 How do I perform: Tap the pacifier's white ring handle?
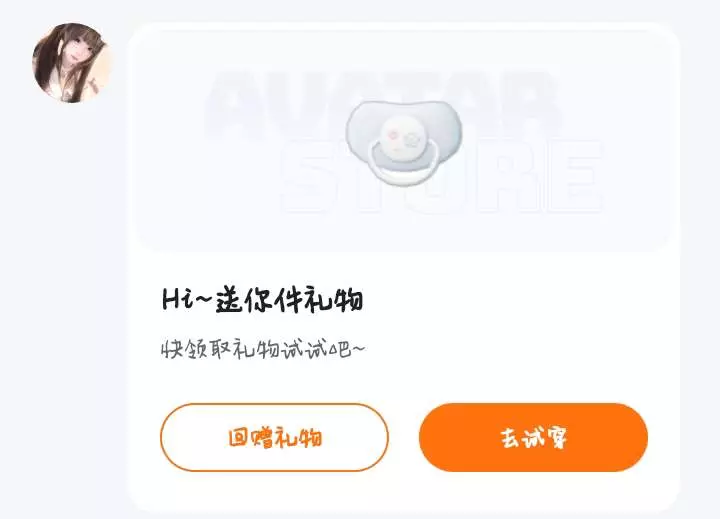(403, 168)
